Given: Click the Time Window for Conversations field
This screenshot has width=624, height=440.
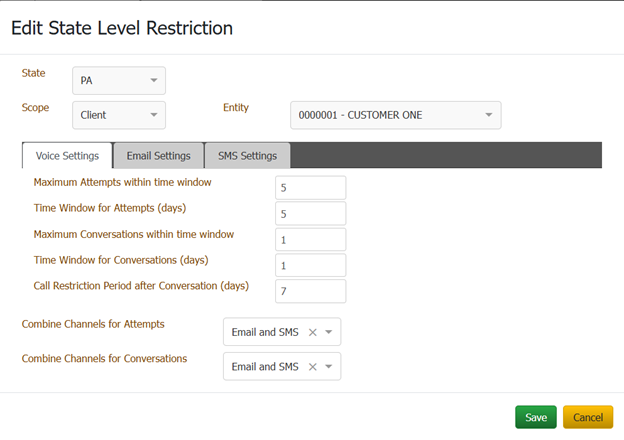Looking at the screenshot, I should point(310,265).
